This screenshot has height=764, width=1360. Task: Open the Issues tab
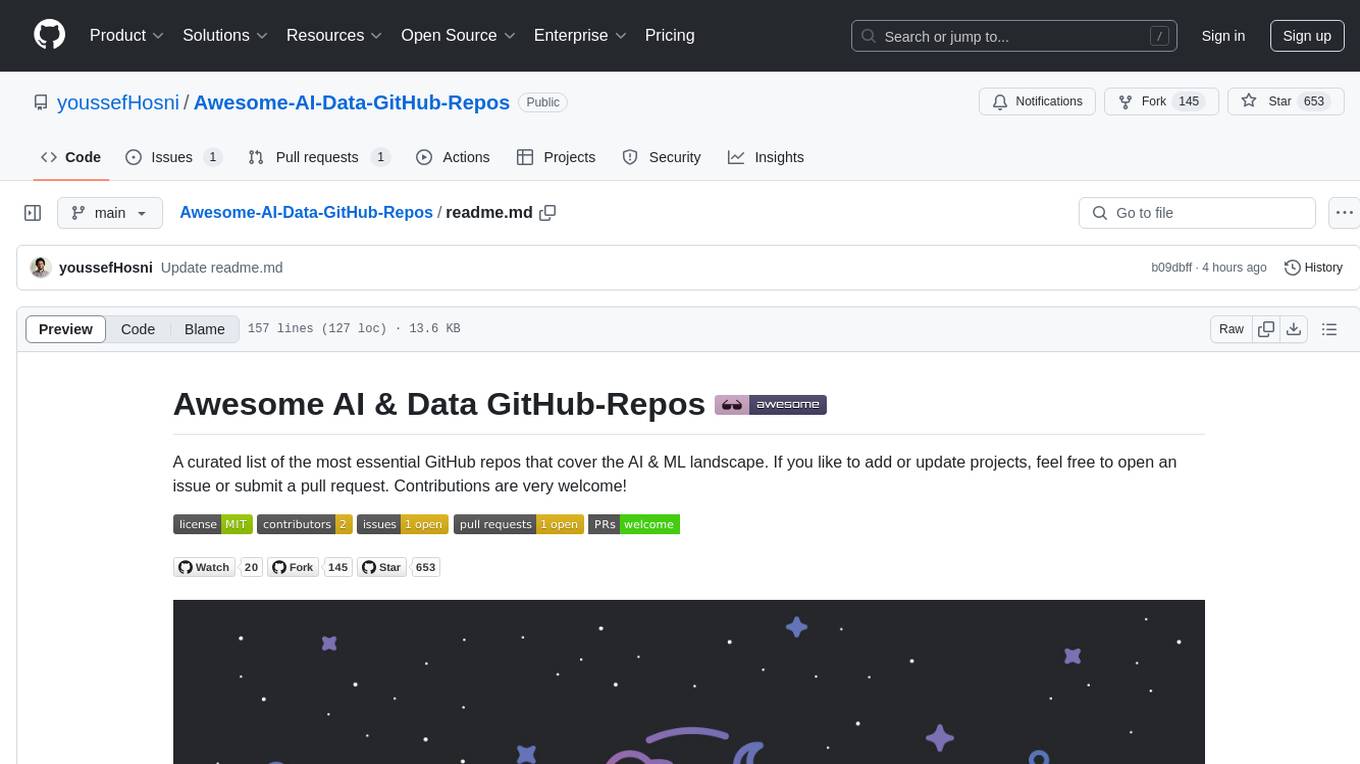coord(174,157)
